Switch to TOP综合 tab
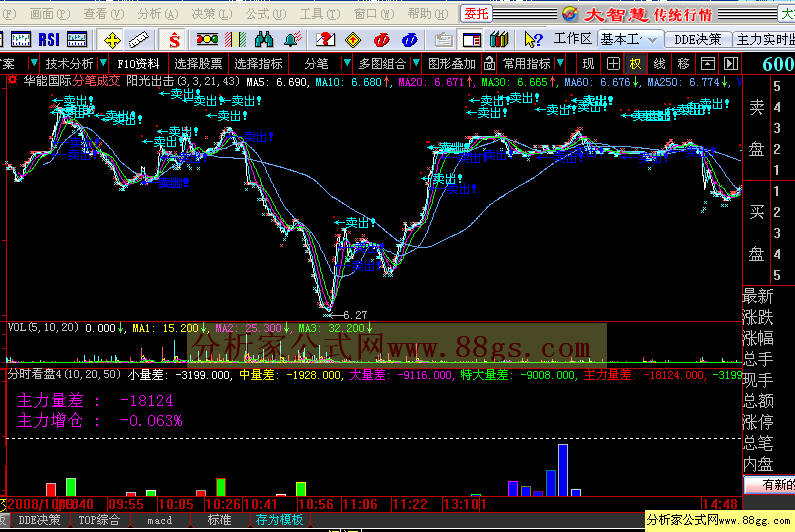The image size is (795, 532). pos(99,520)
